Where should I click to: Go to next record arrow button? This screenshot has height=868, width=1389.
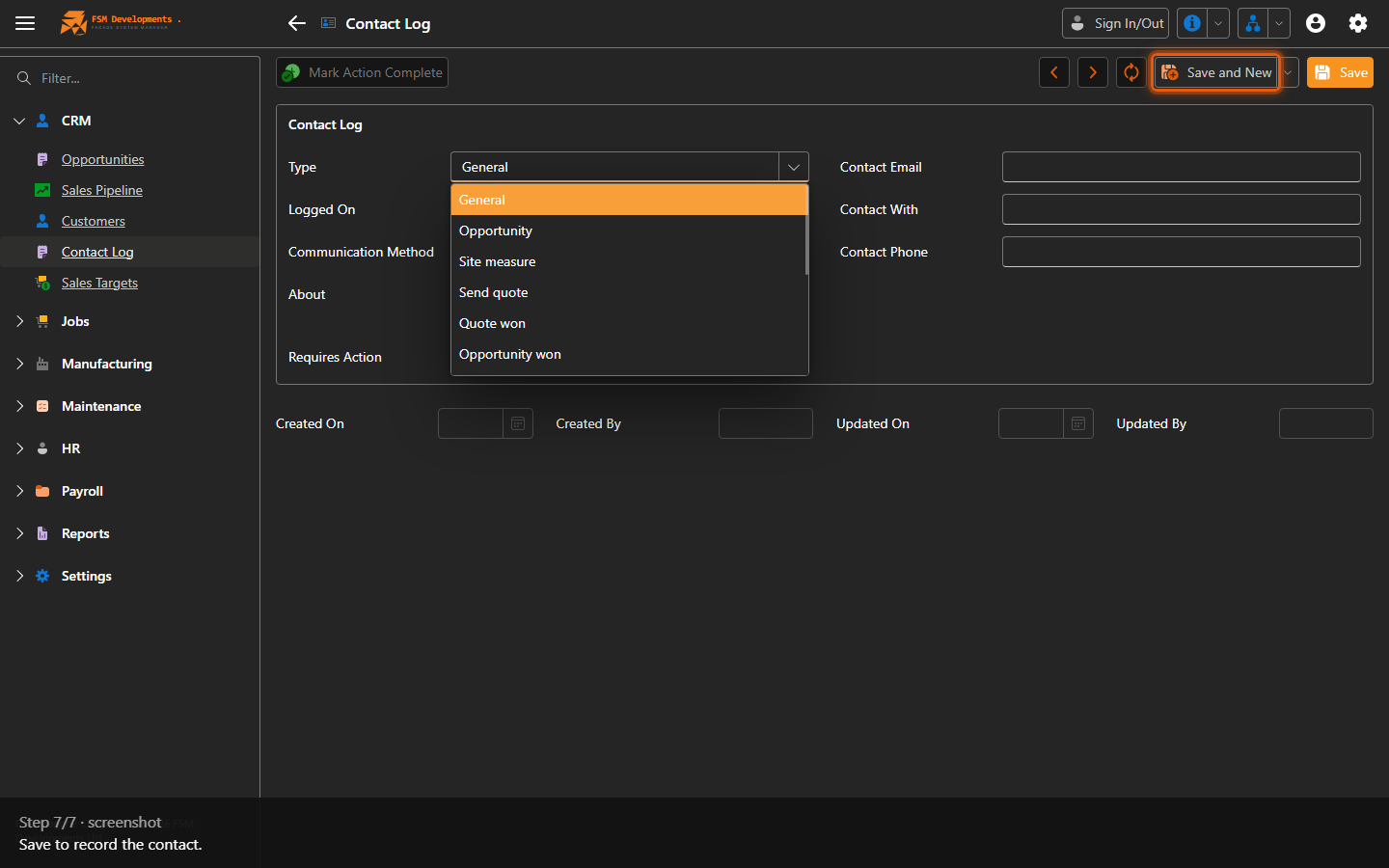[x=1093, y=72]
